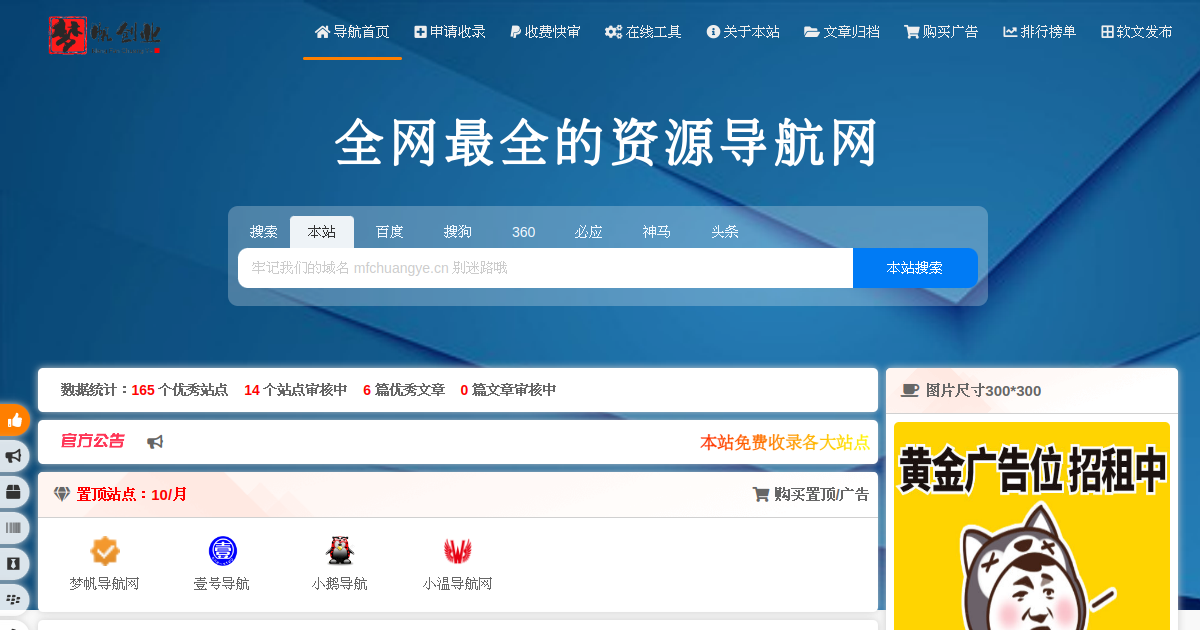Click the thumbs-up icon in left sidebar

(x=14, y=420)
